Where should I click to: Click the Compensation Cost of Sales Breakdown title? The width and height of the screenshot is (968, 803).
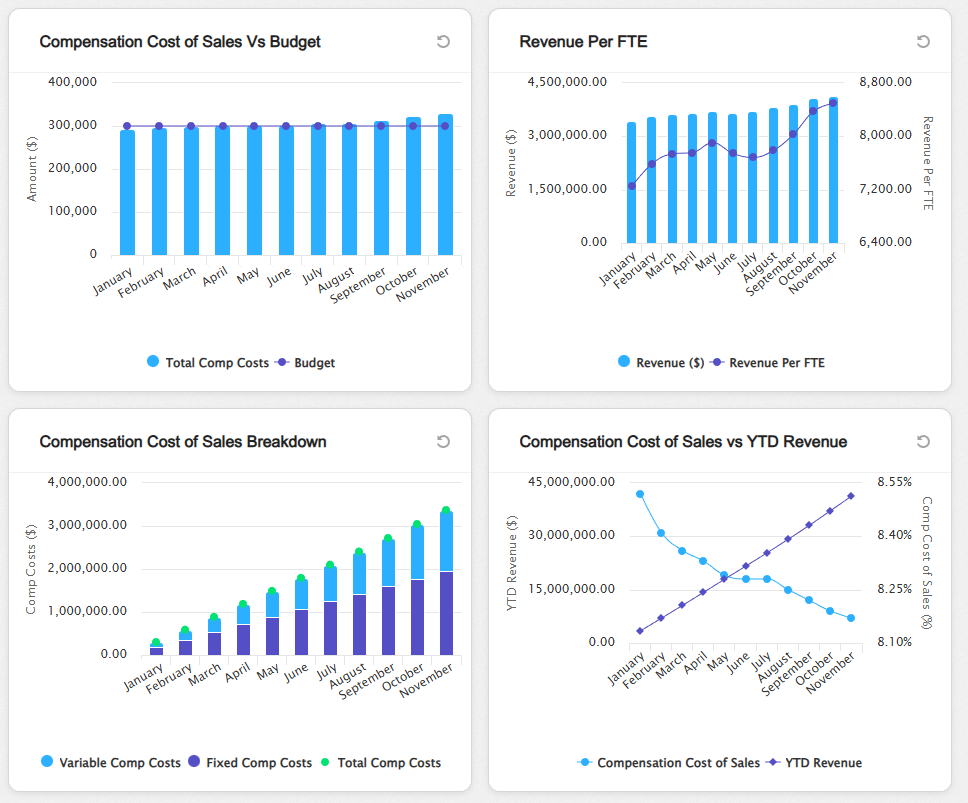[183, 441]
